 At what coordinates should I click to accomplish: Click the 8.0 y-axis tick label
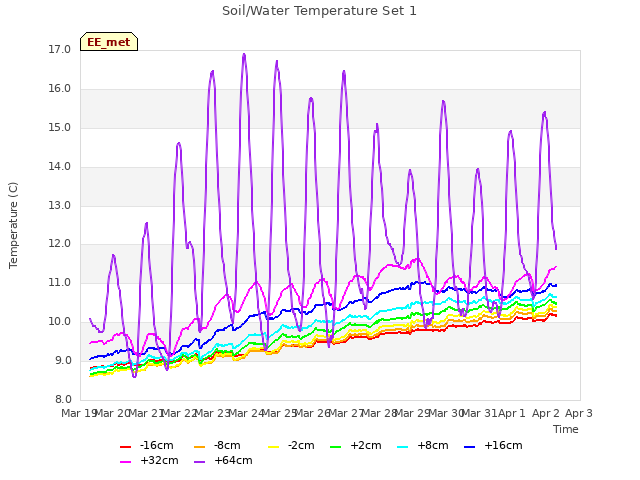[63, 399]
